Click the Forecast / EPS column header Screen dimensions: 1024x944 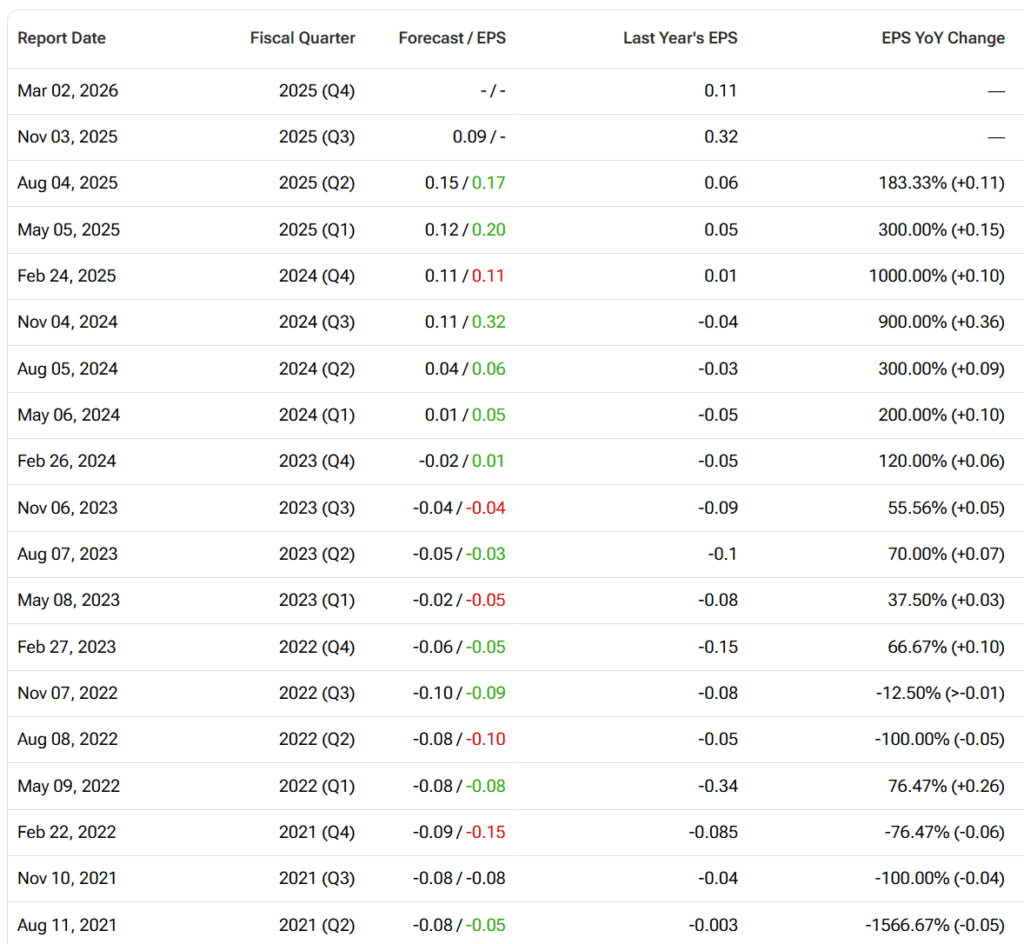click(x=452, y=38)
